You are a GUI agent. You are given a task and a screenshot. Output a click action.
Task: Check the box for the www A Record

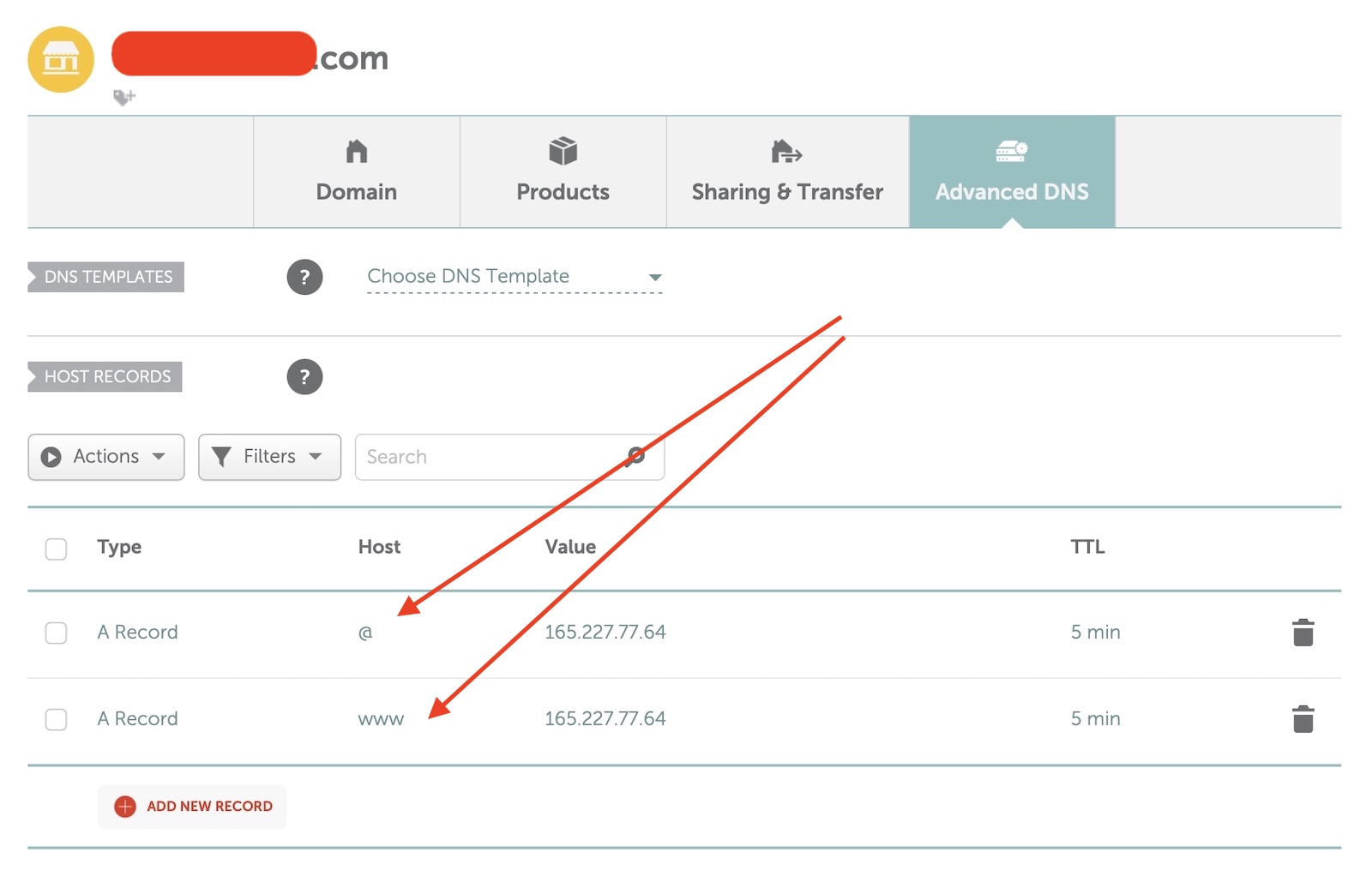tap(57, 719)
